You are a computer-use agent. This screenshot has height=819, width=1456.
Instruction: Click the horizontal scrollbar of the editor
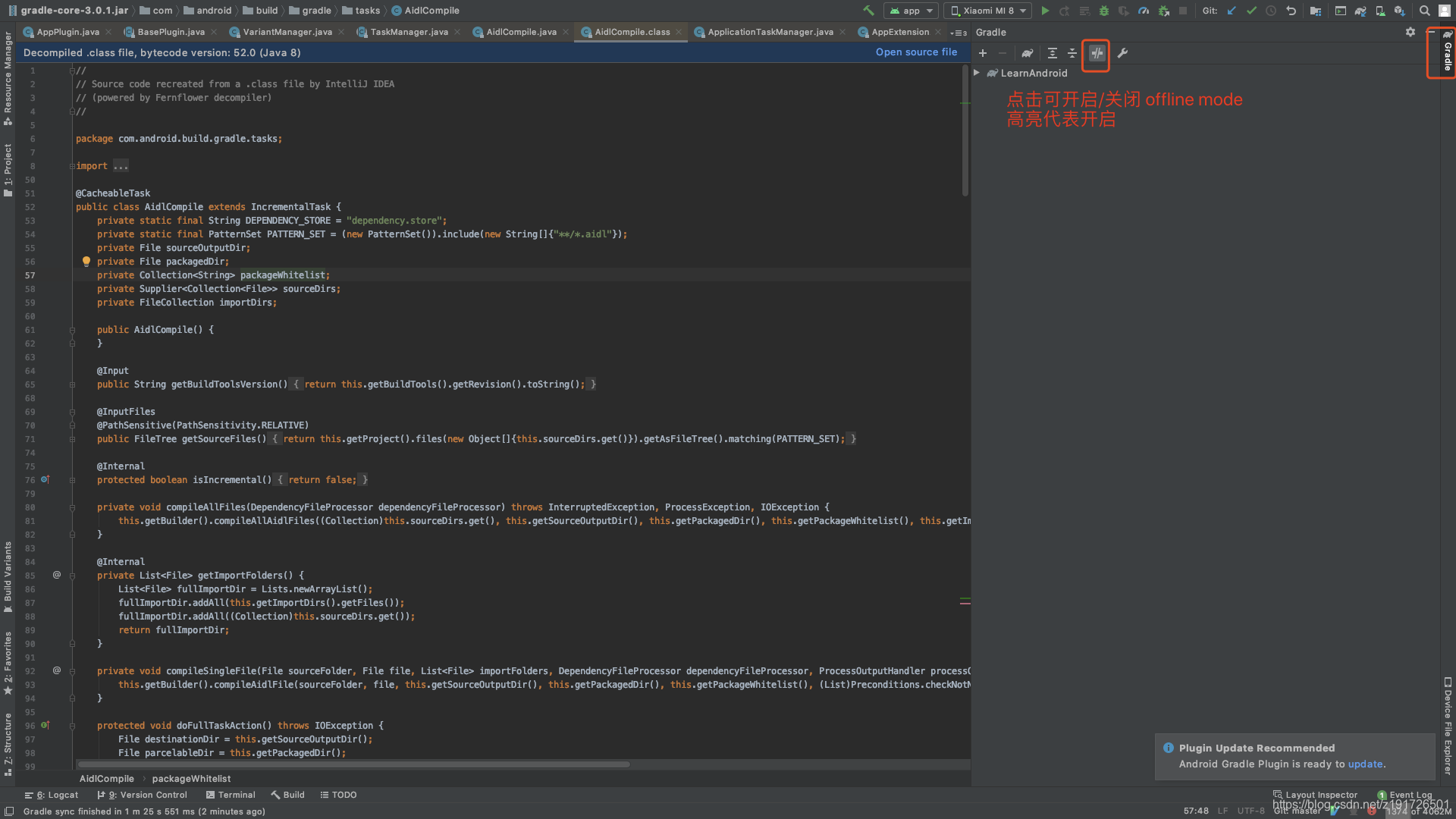click(353, 764)
